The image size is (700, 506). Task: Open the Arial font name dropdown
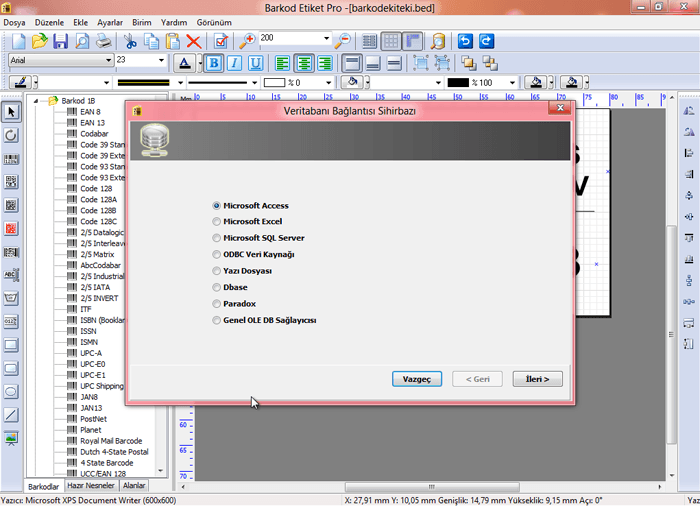click(108, 60)
